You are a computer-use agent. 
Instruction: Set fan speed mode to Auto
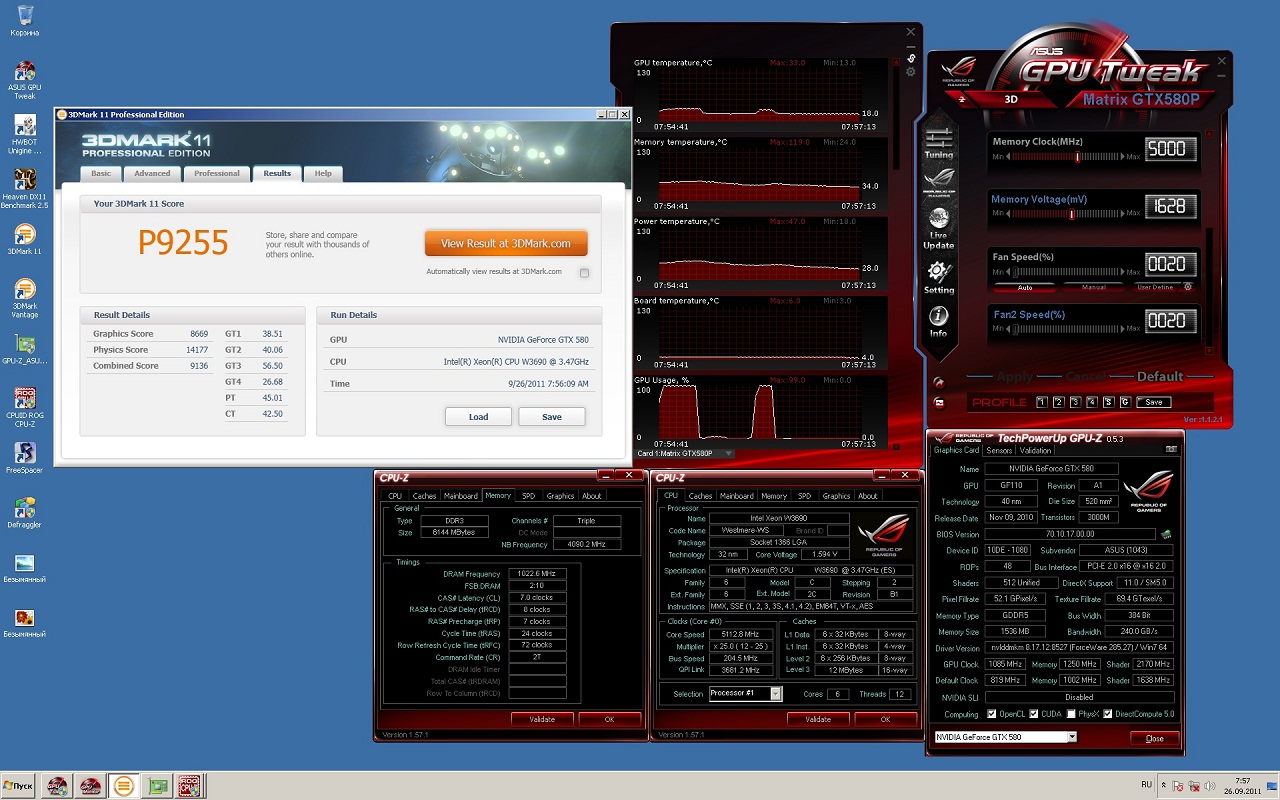1025,287
